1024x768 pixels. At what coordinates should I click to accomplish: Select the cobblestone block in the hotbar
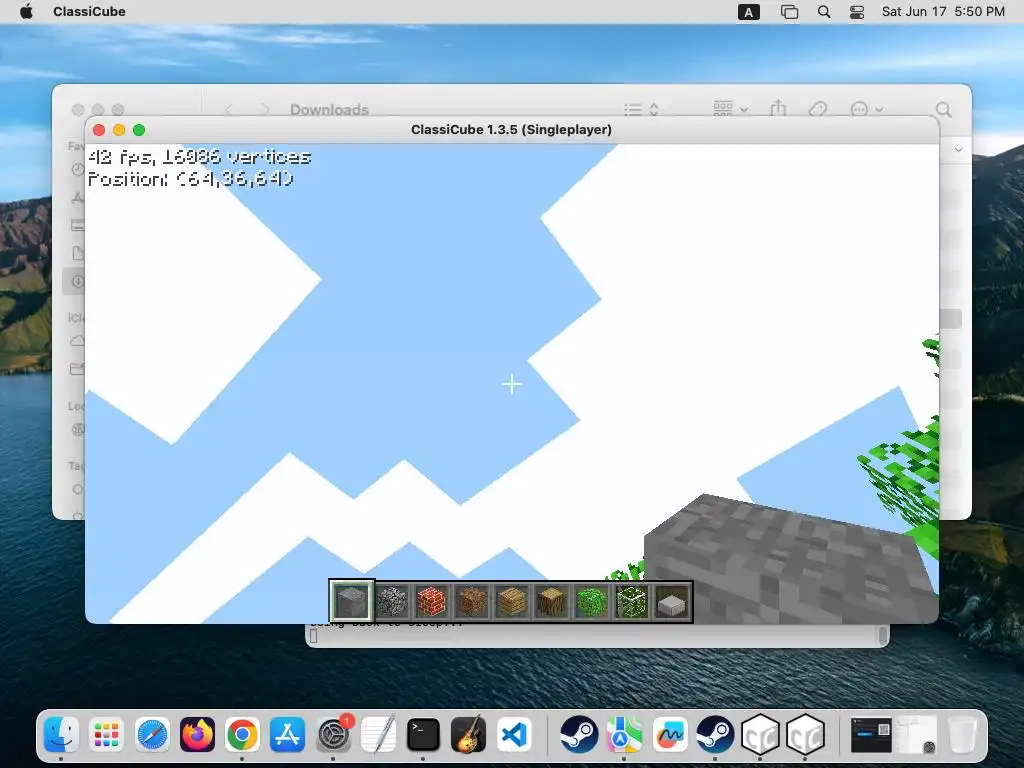click(391, 601)
